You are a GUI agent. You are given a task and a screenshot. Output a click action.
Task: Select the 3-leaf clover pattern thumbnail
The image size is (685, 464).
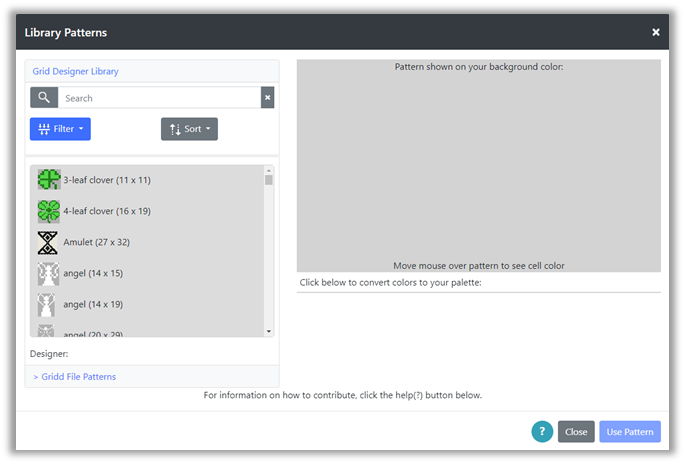[x=49, y=180]
